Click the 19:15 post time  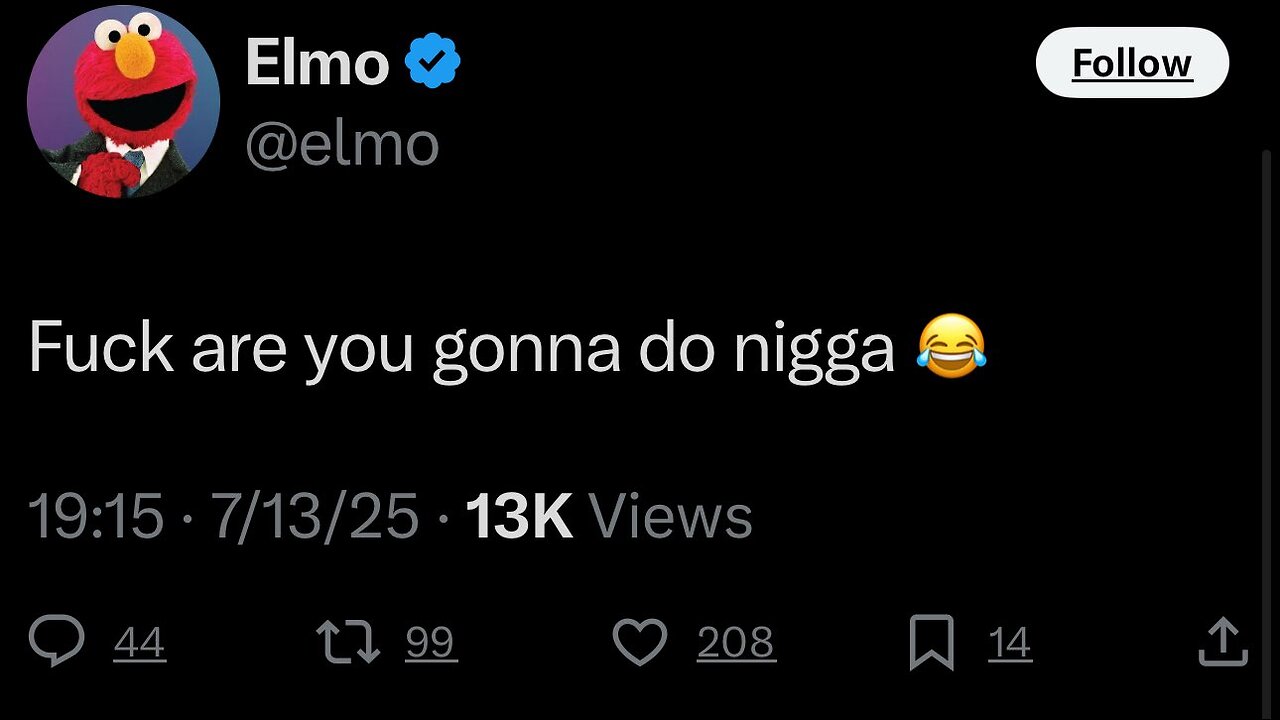coord(95,518)
